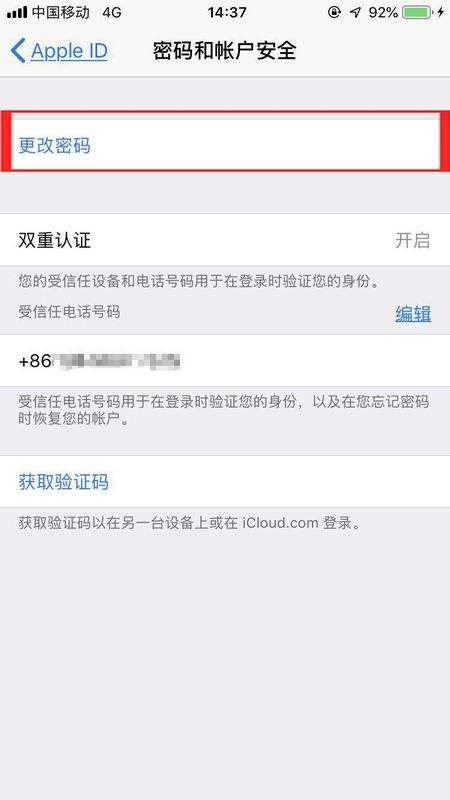450x800 pixels.
Task: Tap the location services arrow icon
Action: pos(355,12)
